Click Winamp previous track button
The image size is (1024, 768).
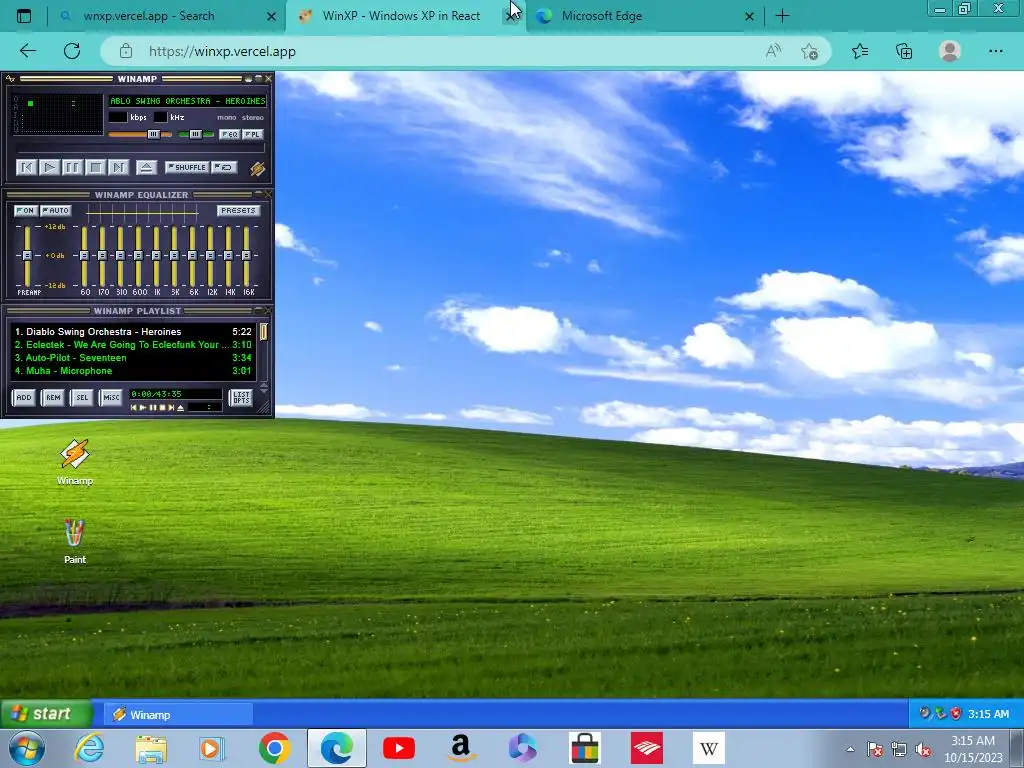[26, 168]
